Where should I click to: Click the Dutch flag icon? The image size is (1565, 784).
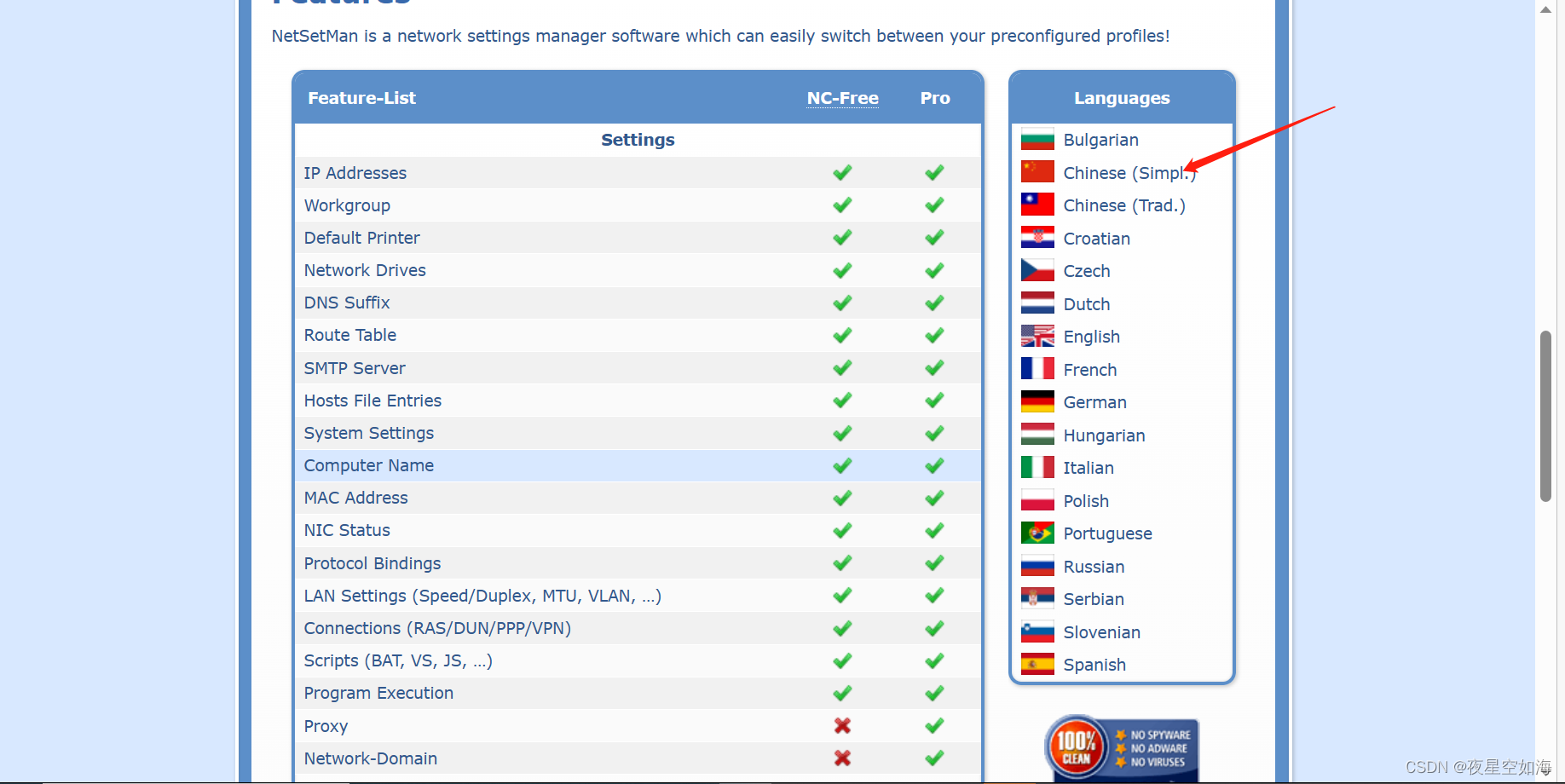click(x=1037, y=303)
